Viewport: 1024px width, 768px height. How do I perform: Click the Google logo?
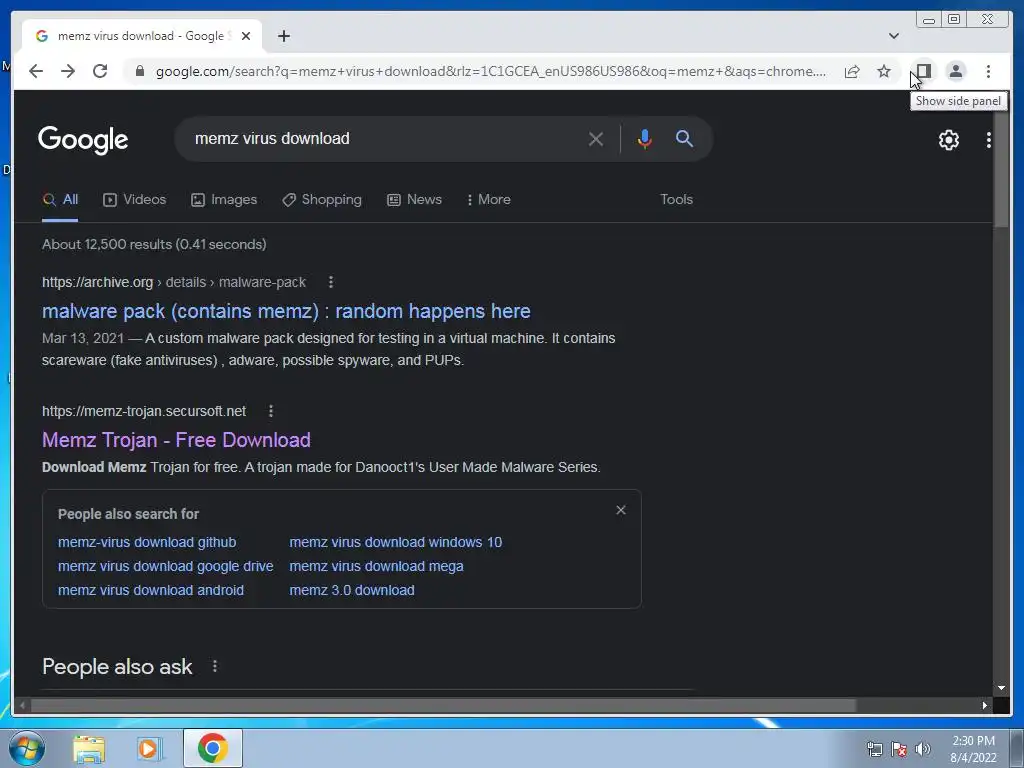(x=83, y=139)
